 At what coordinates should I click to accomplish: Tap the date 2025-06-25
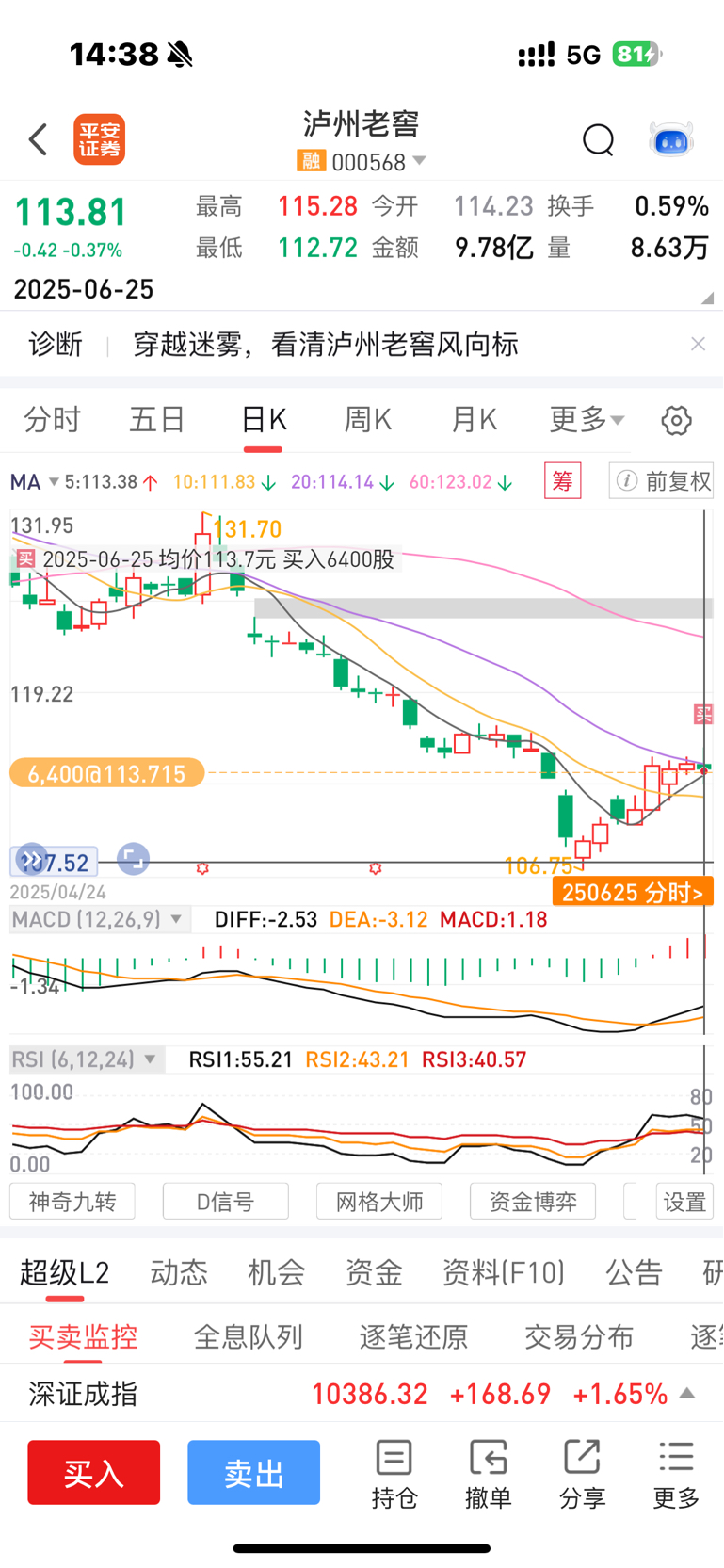click(x=84, y=289)
